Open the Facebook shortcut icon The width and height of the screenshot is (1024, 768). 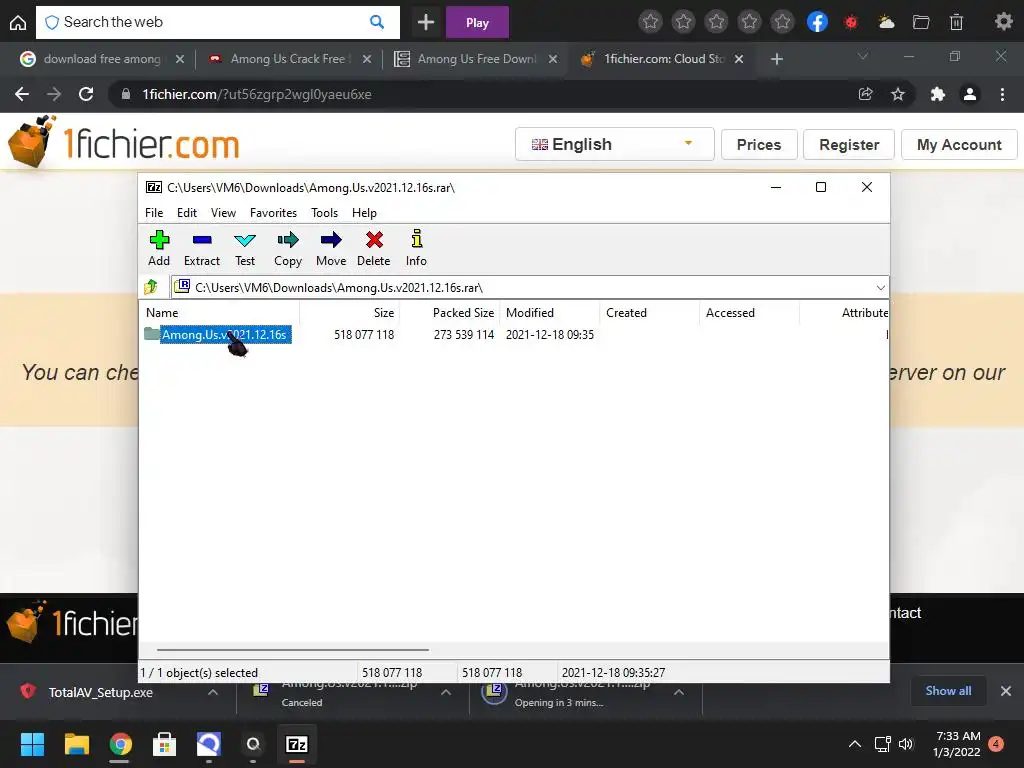coord(817,22)
